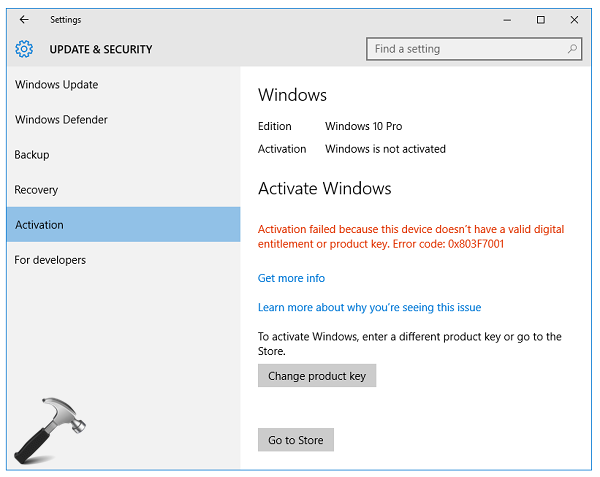Click the red error code 0x803F7001 message
This screenshot has height=477, width=600.
(x=411, y=236)
